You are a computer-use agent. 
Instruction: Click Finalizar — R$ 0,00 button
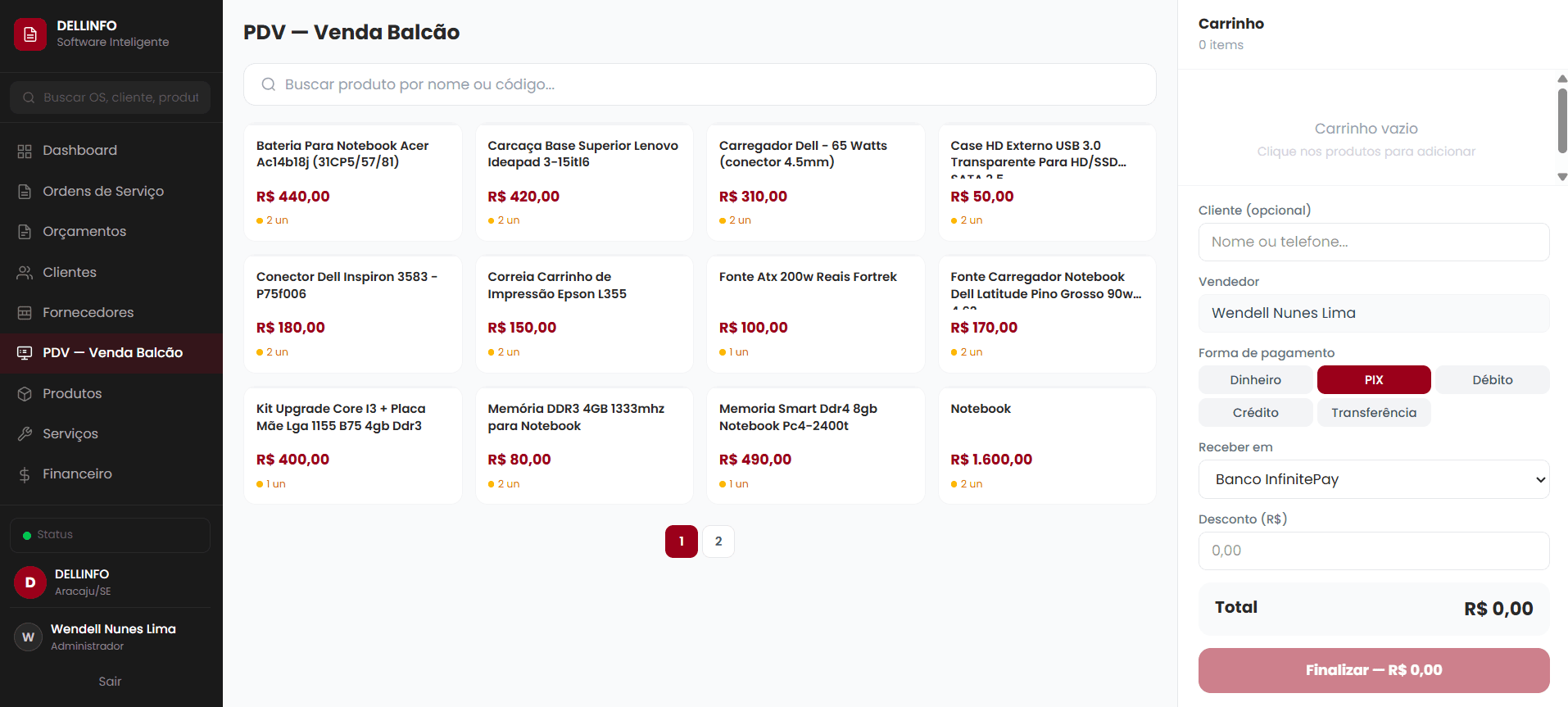tap(1374, 670)
